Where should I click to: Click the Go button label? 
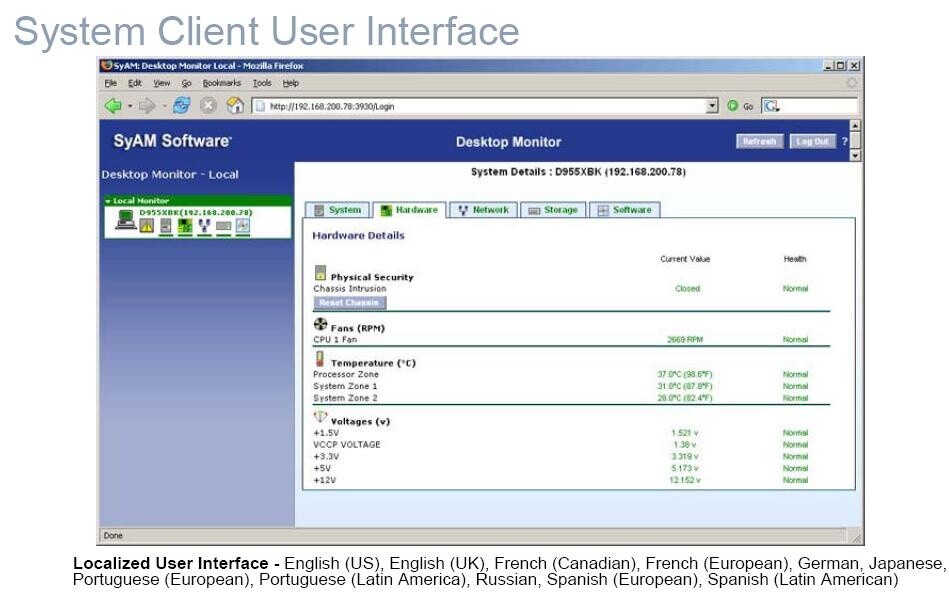click(x=748, y=107)
